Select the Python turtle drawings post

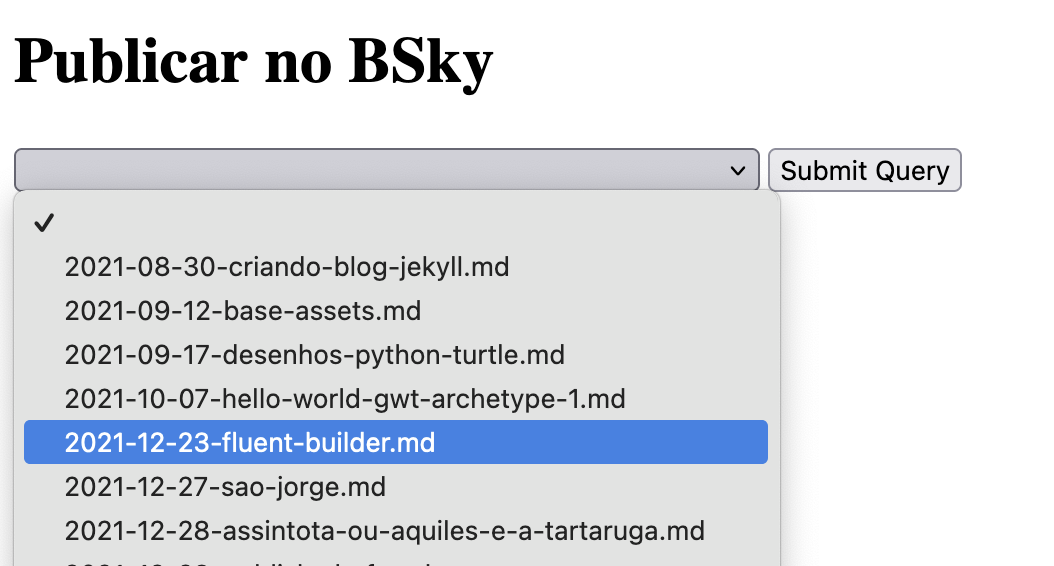(x=315, y=355)
